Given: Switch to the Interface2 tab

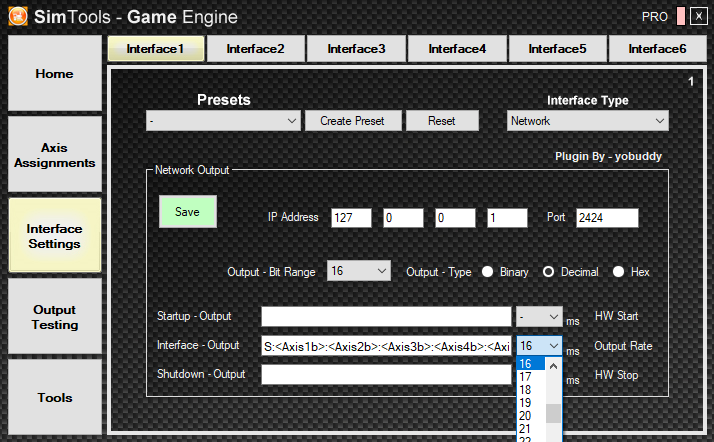Looking at the screenshot, I should (255, 48).
